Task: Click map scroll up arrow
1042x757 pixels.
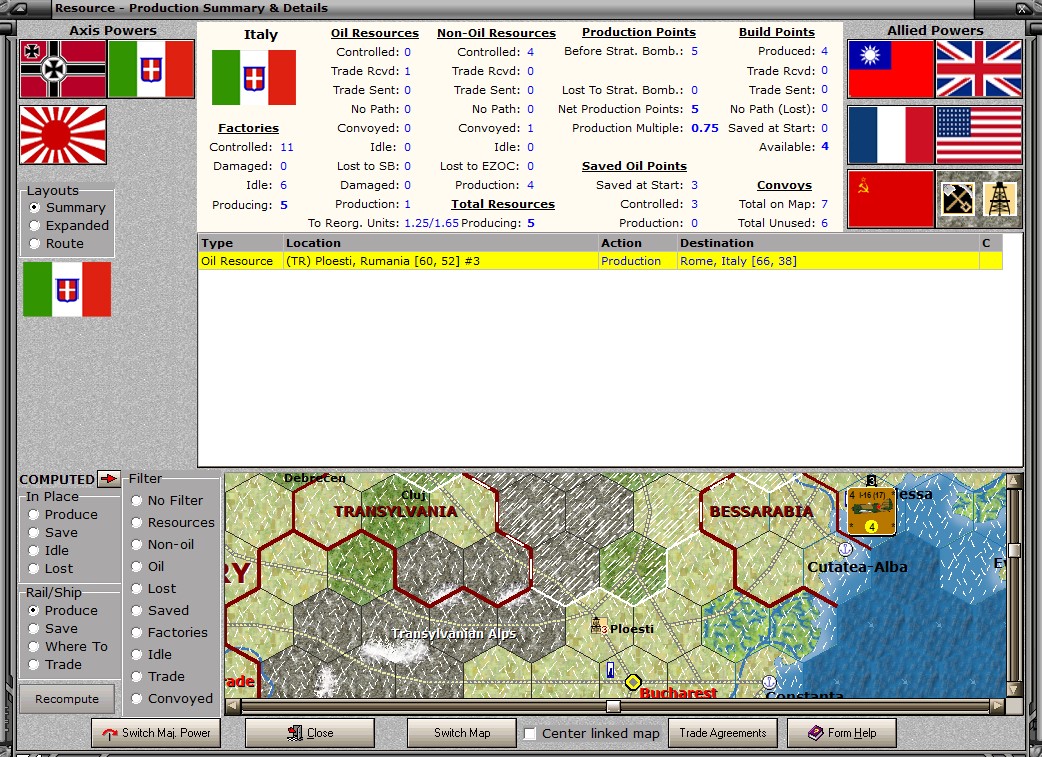Action: coord(1014,481)
